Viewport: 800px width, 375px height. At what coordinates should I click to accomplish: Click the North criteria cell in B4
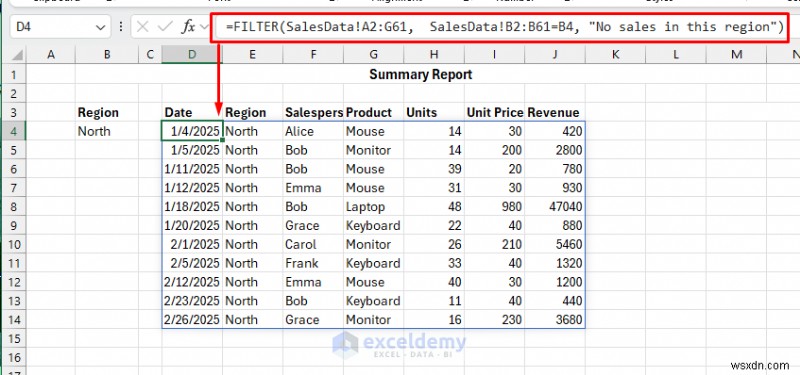pos(107,131)
